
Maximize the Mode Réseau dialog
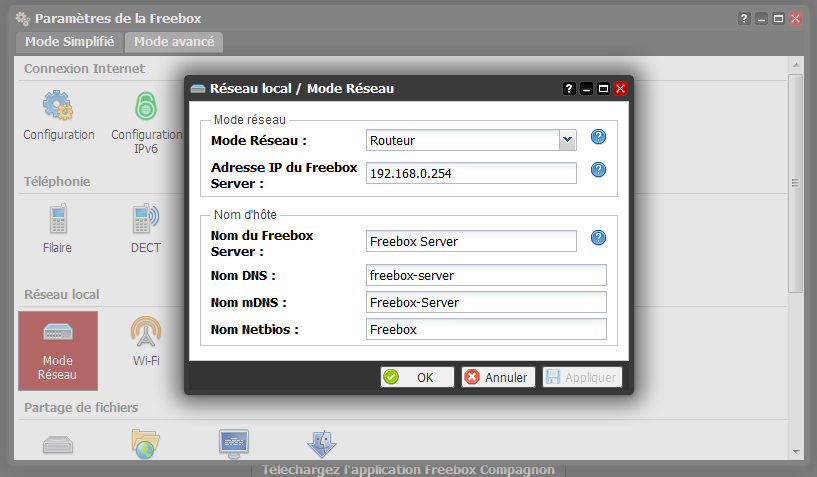(x=603, y=89)
